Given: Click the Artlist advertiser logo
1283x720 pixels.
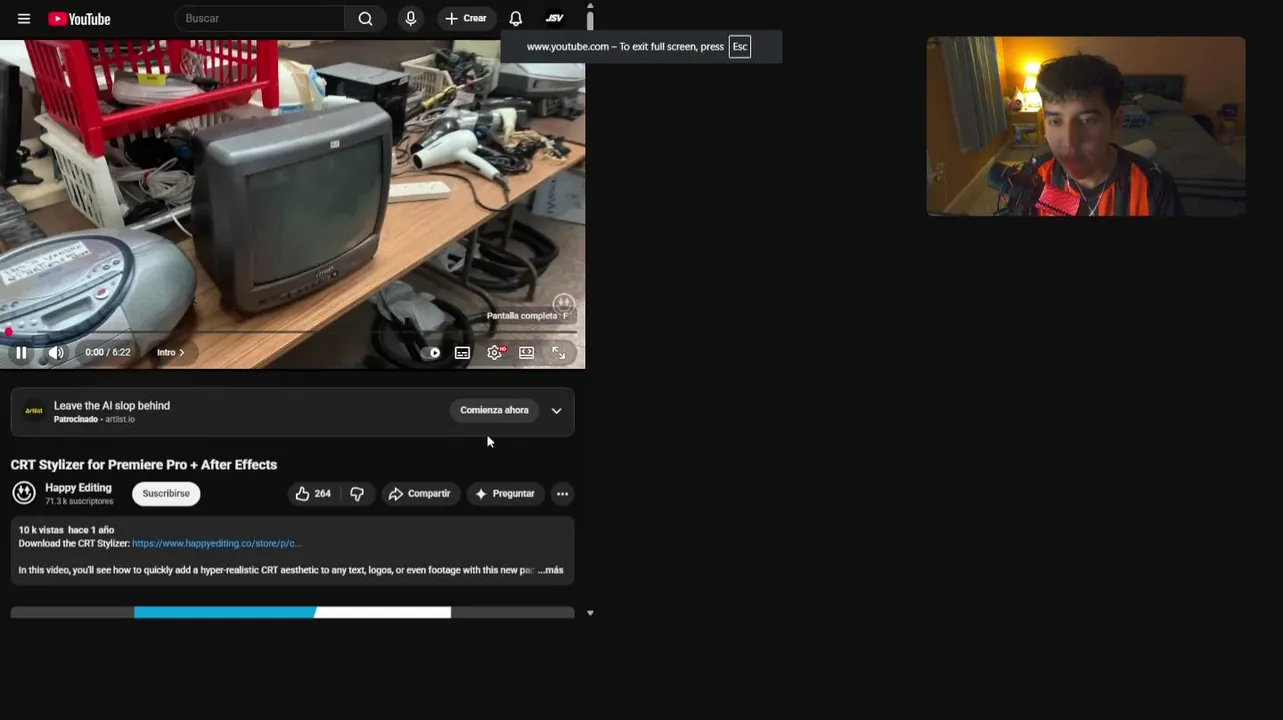Looking at the screenshot, I should (34, 411).
